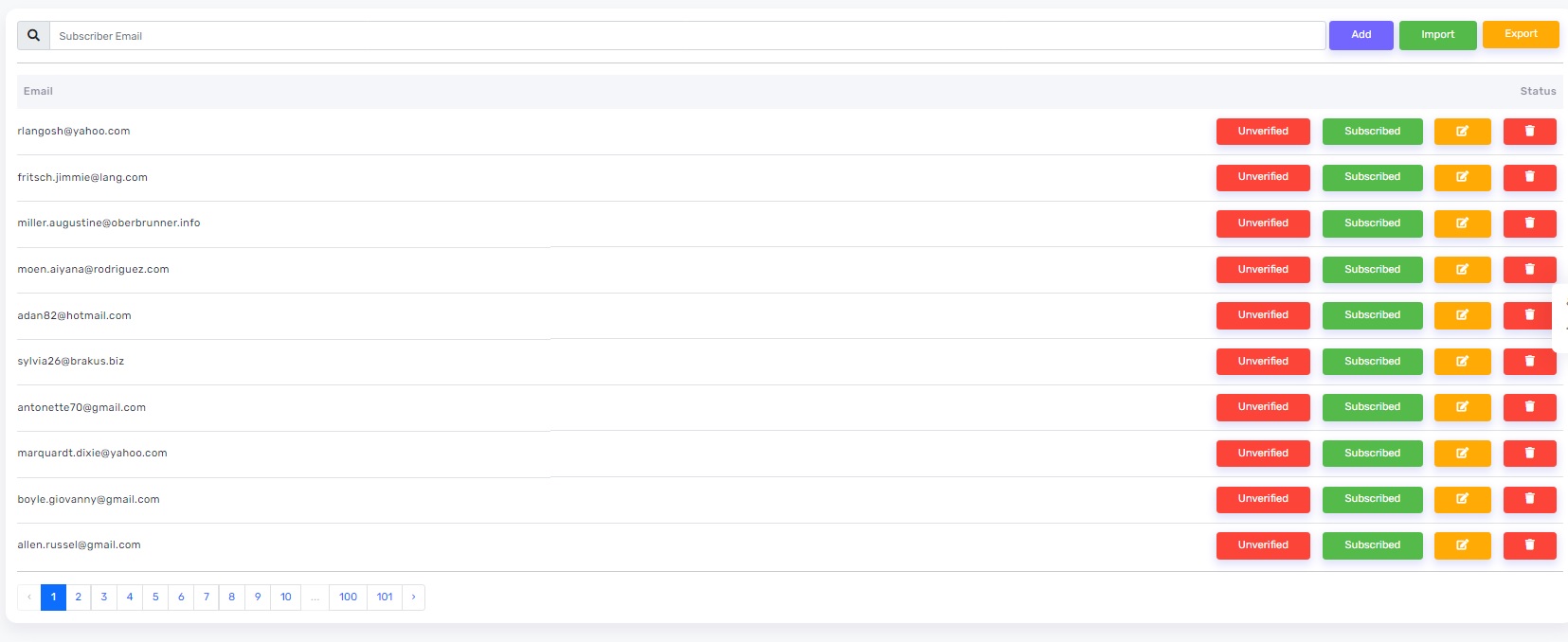Import subscribers list
The width and height of the screenshot is (1568, 642).
(x=1437, y=35)
